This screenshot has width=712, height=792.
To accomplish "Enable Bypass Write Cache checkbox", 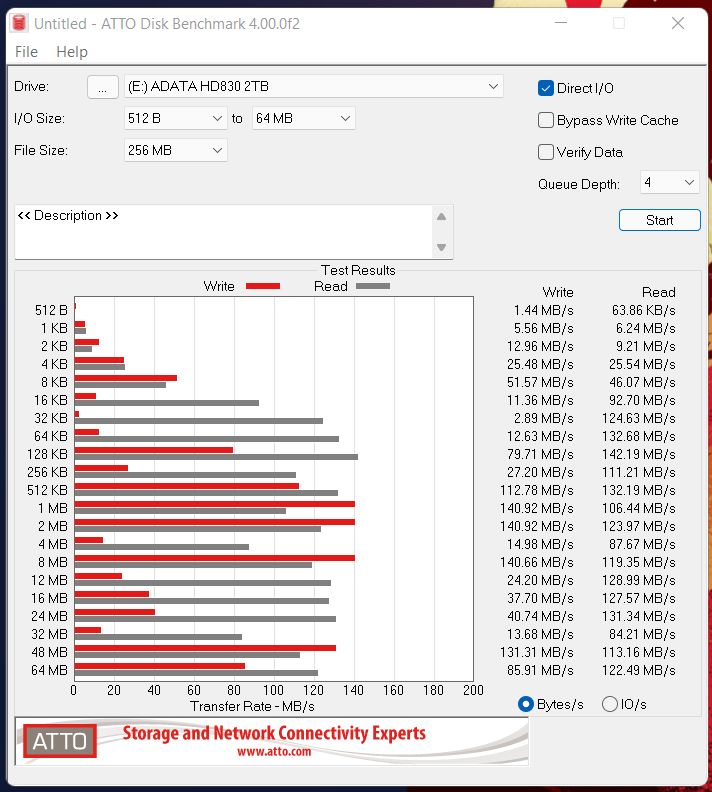I will (x=545, y=120).
